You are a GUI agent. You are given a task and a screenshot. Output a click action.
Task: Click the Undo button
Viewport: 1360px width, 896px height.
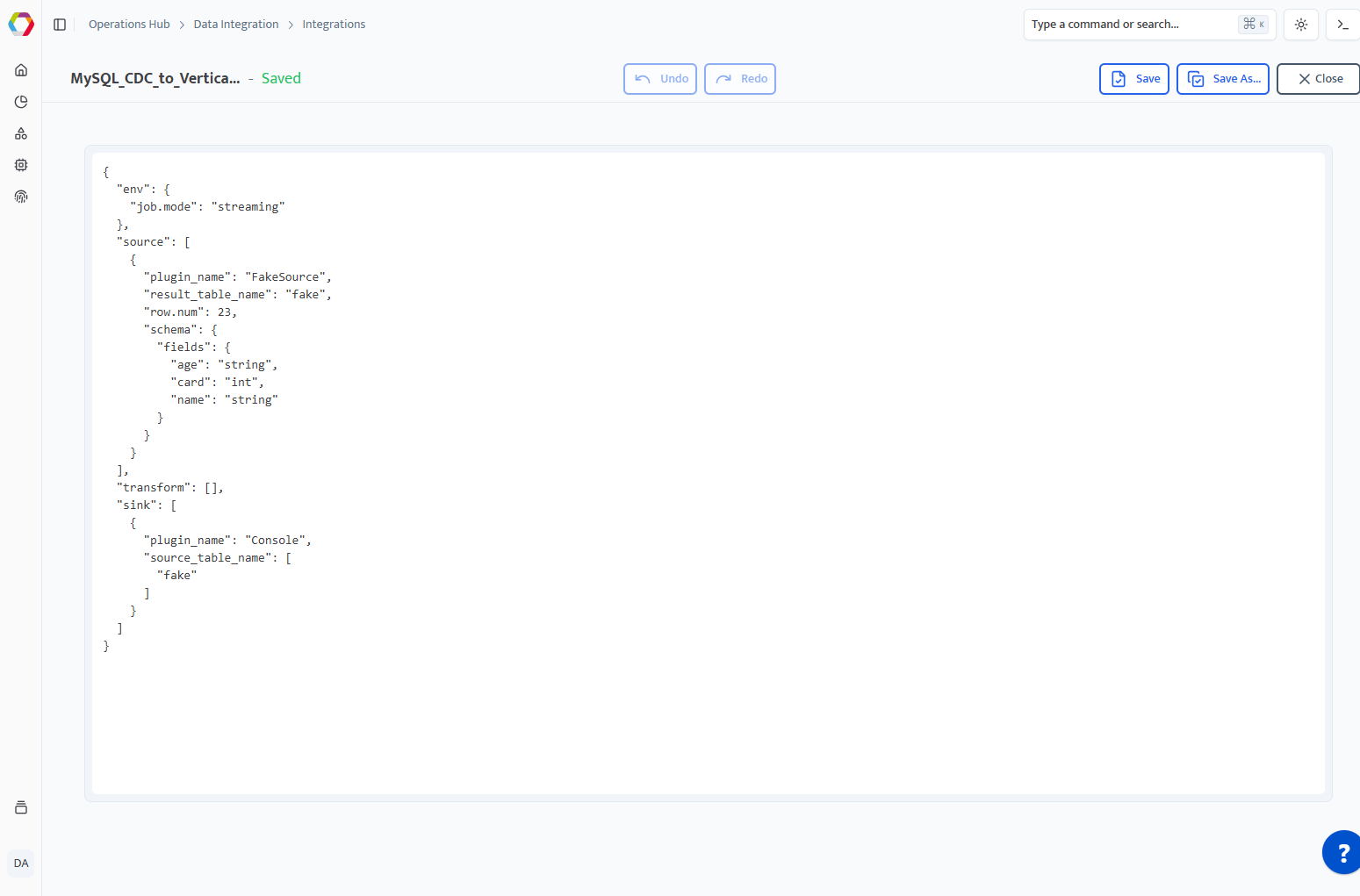(660, 79)
